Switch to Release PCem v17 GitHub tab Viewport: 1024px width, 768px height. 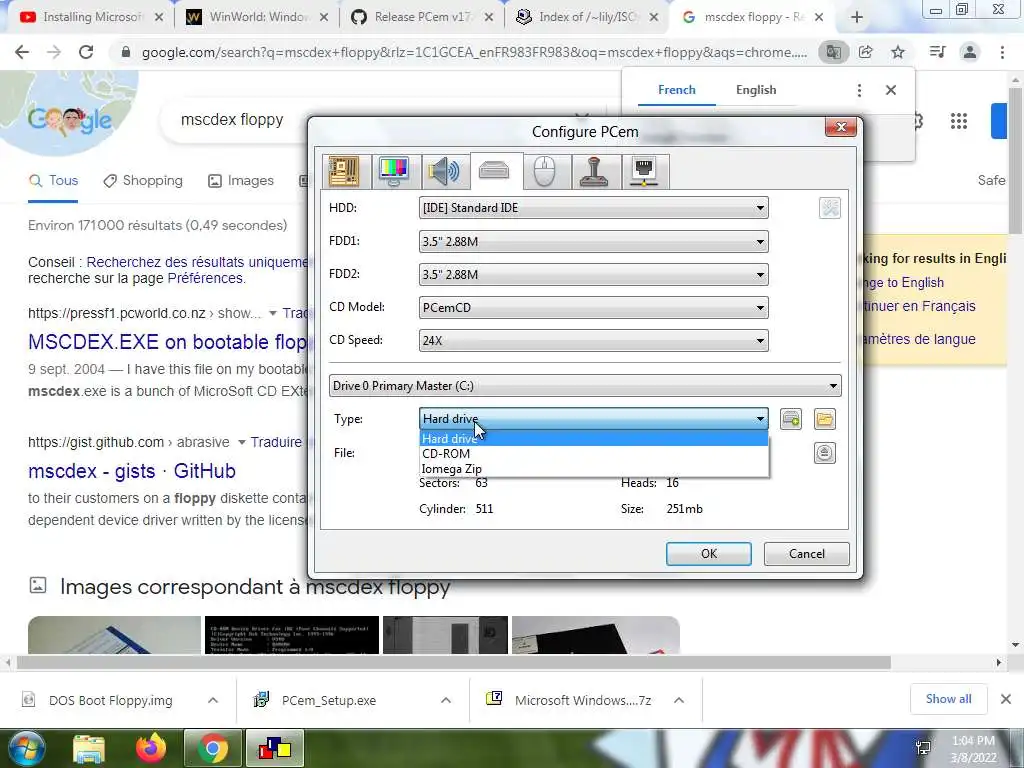pos(423,17)
